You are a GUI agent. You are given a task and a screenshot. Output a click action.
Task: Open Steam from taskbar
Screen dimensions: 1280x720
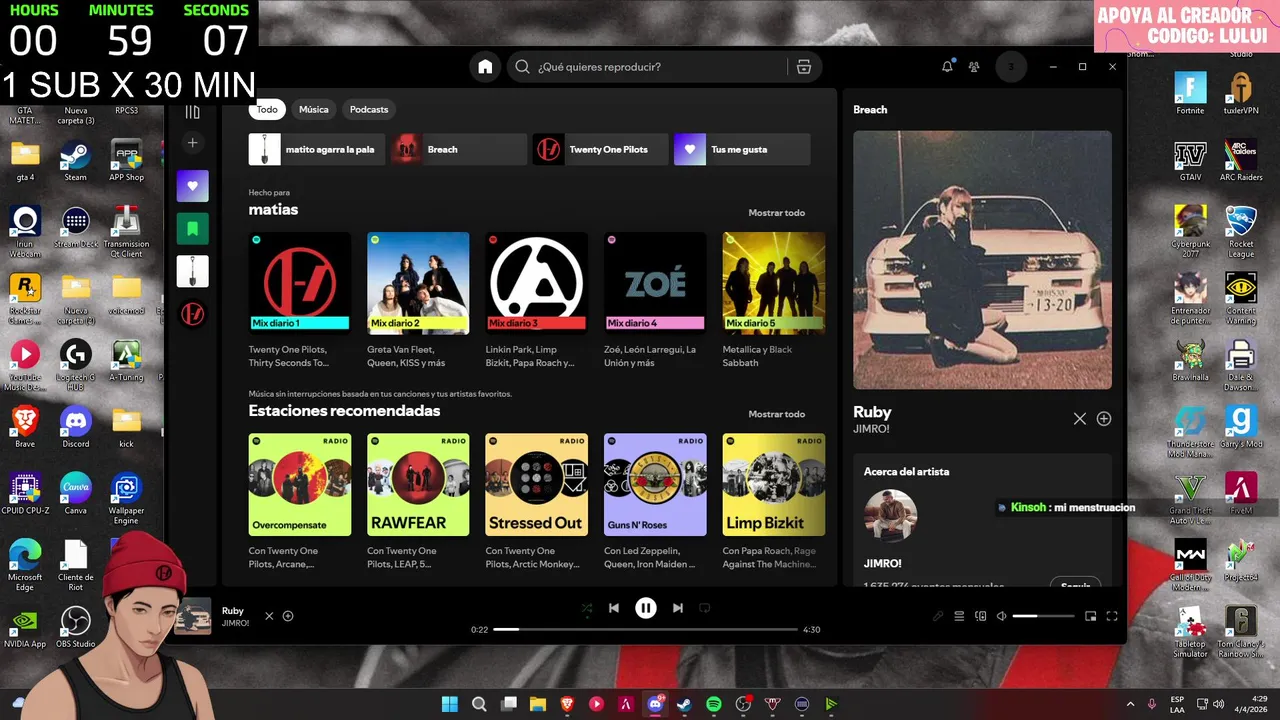pyautogui.click(x=684, y=704)
